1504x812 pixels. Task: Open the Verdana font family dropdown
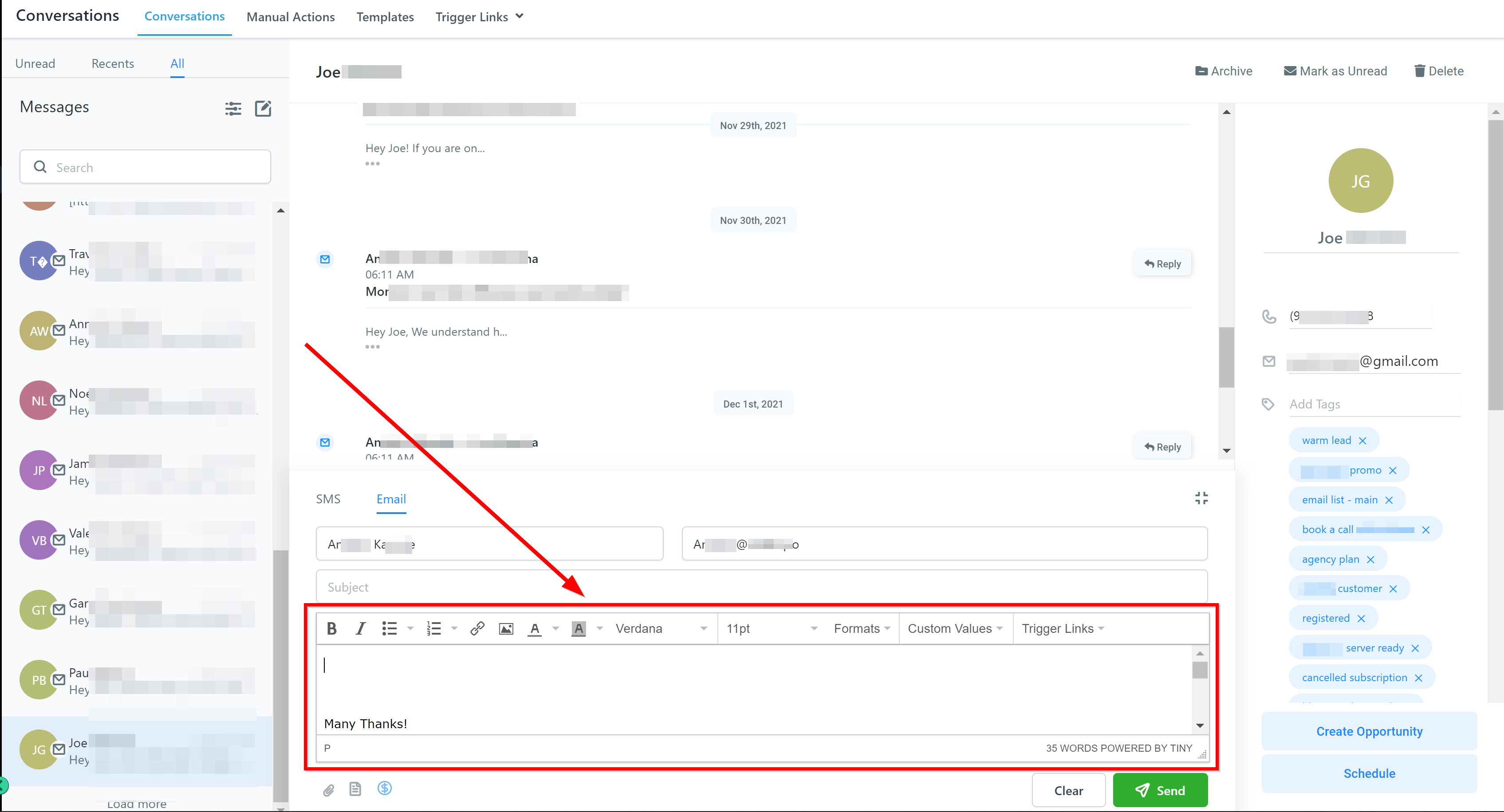(660, 629)
